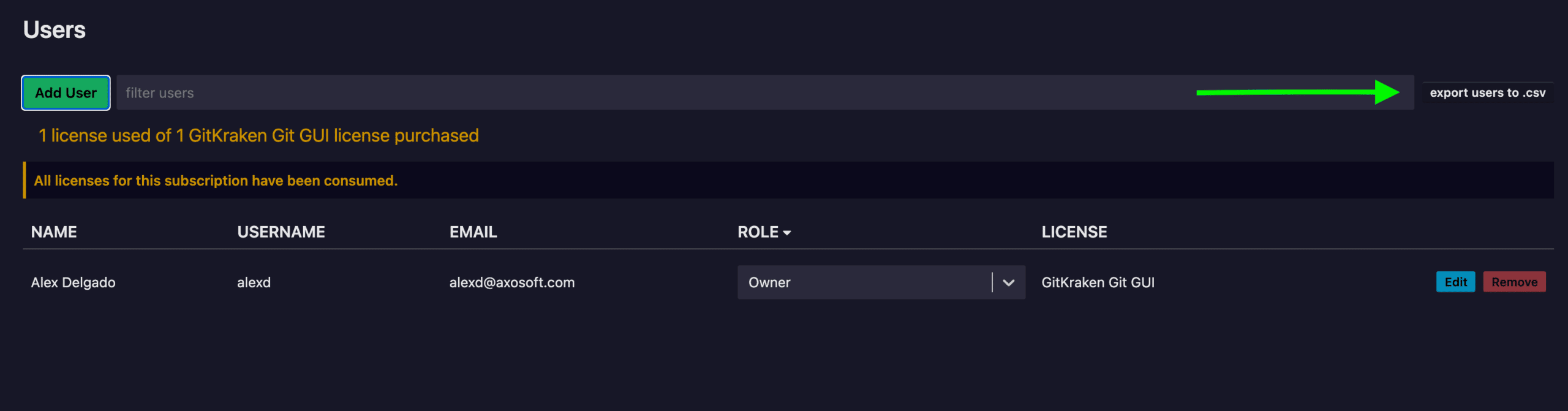
Task: Click the all licenses consumed warning banner
Action: (x=216, y=181)
